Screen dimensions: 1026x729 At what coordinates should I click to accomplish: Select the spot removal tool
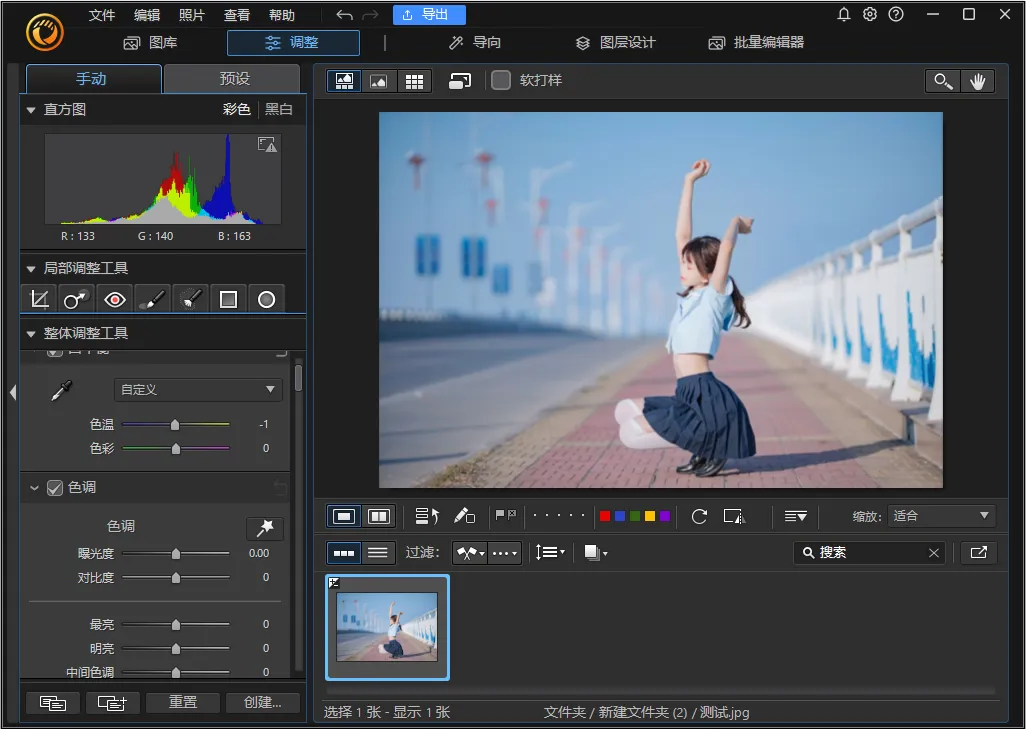click(x=77, y=299)
